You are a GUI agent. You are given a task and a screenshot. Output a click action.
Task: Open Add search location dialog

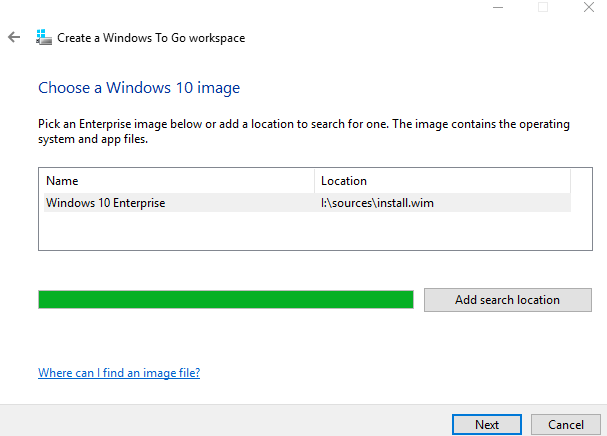click(x=508, y=300)
